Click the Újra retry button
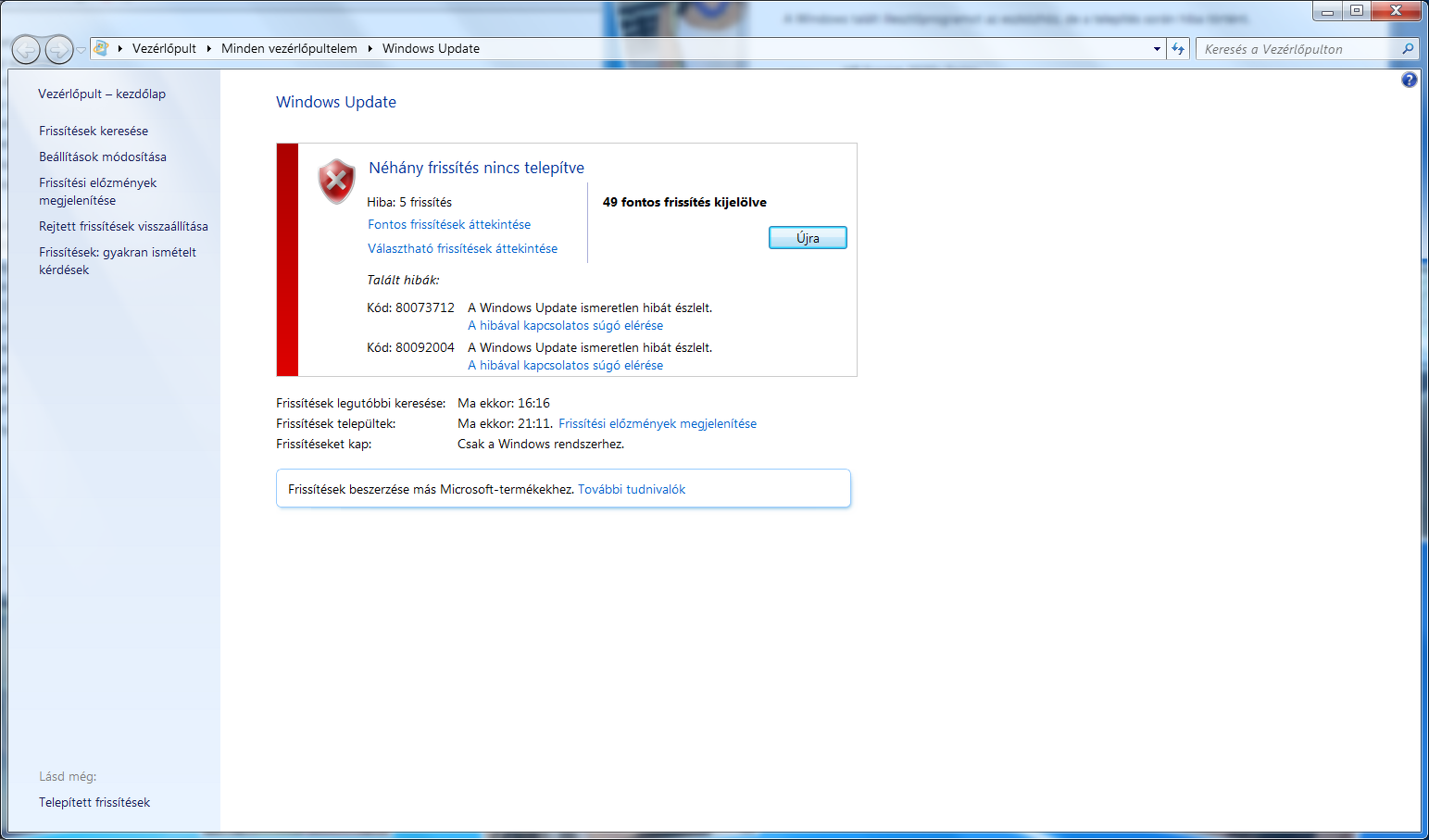 (808, 238)
